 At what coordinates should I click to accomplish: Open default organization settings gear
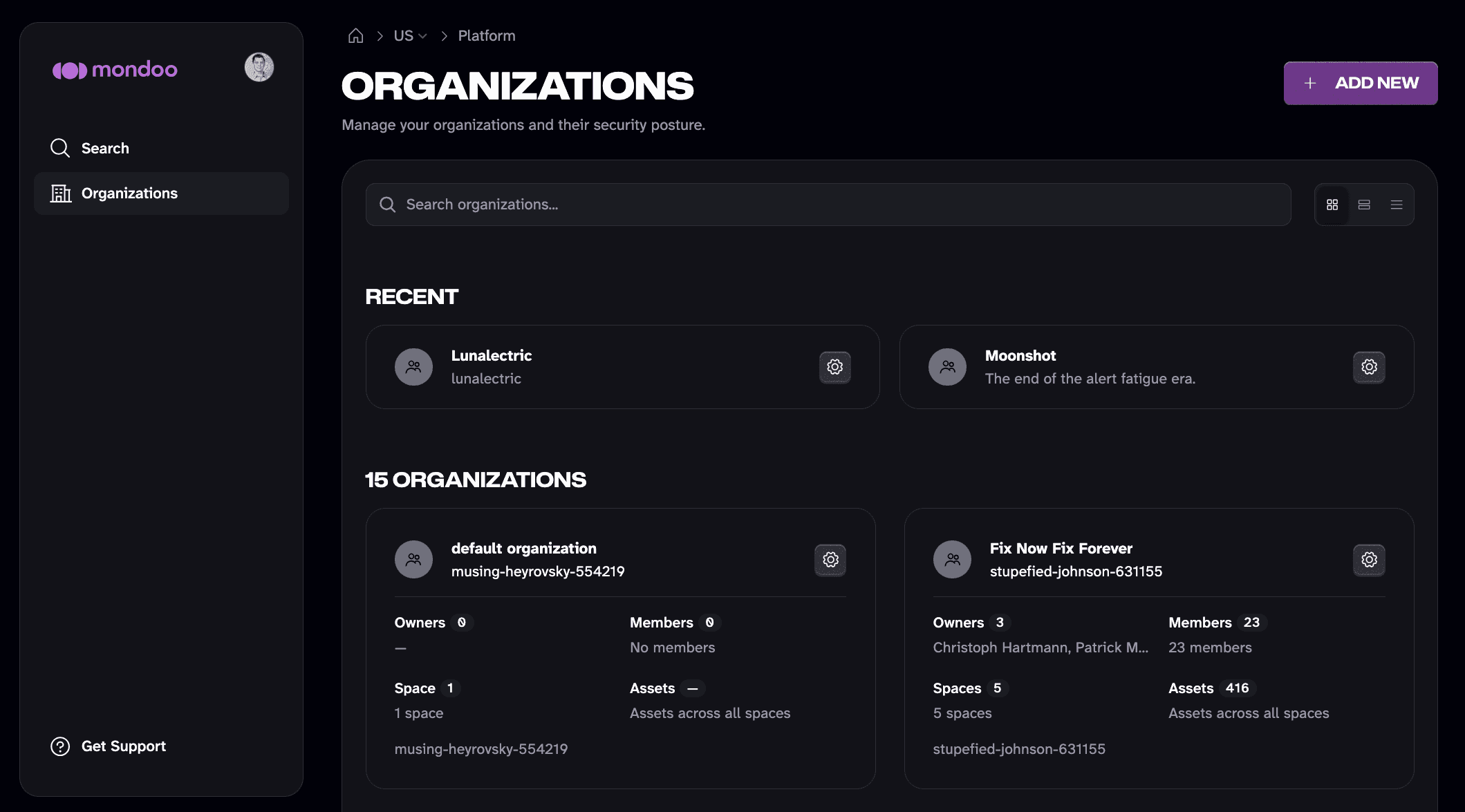tap(830, 560)
